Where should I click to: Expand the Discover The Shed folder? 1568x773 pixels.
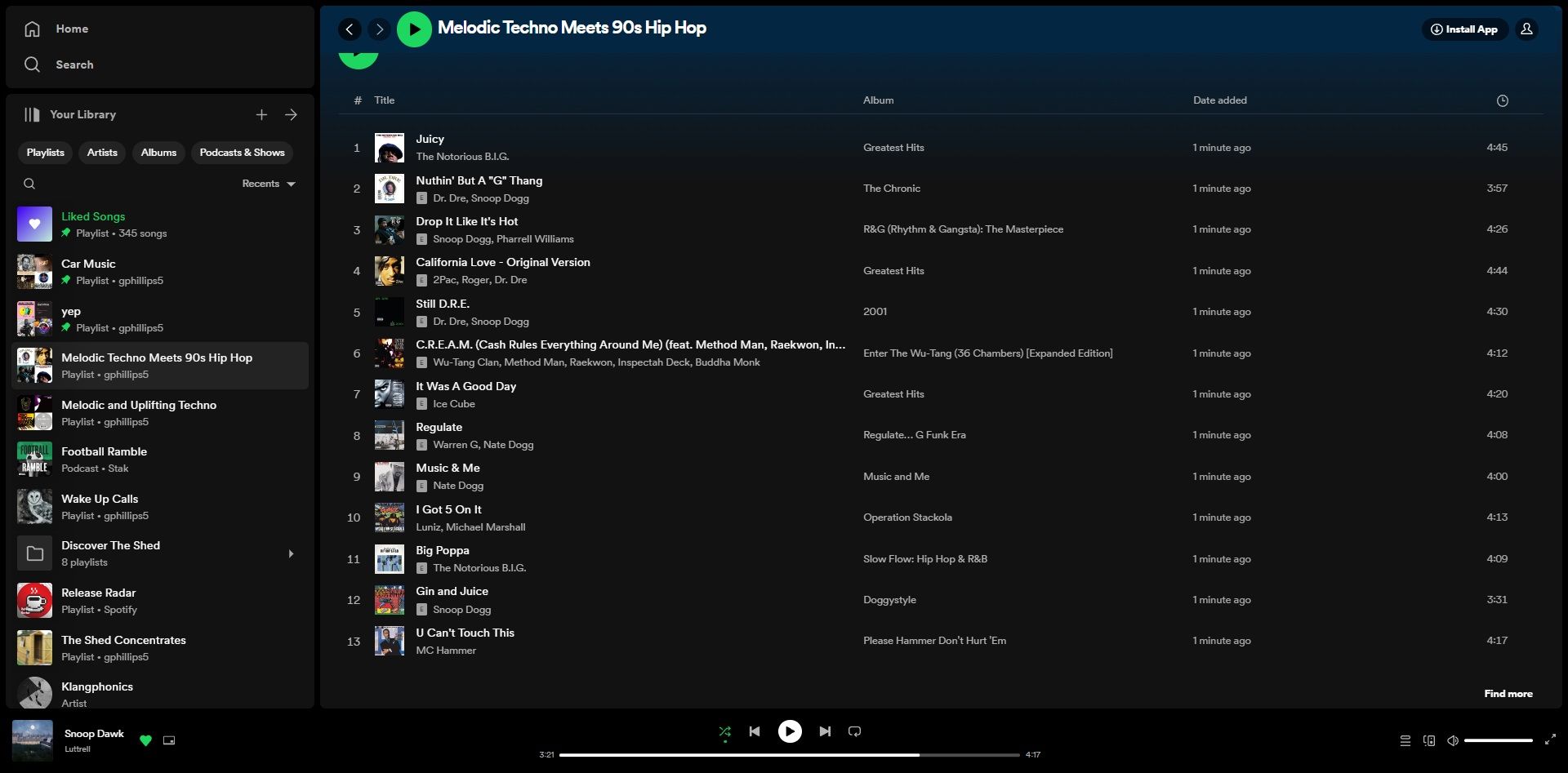pyautogui.click(x=291, y=553)
